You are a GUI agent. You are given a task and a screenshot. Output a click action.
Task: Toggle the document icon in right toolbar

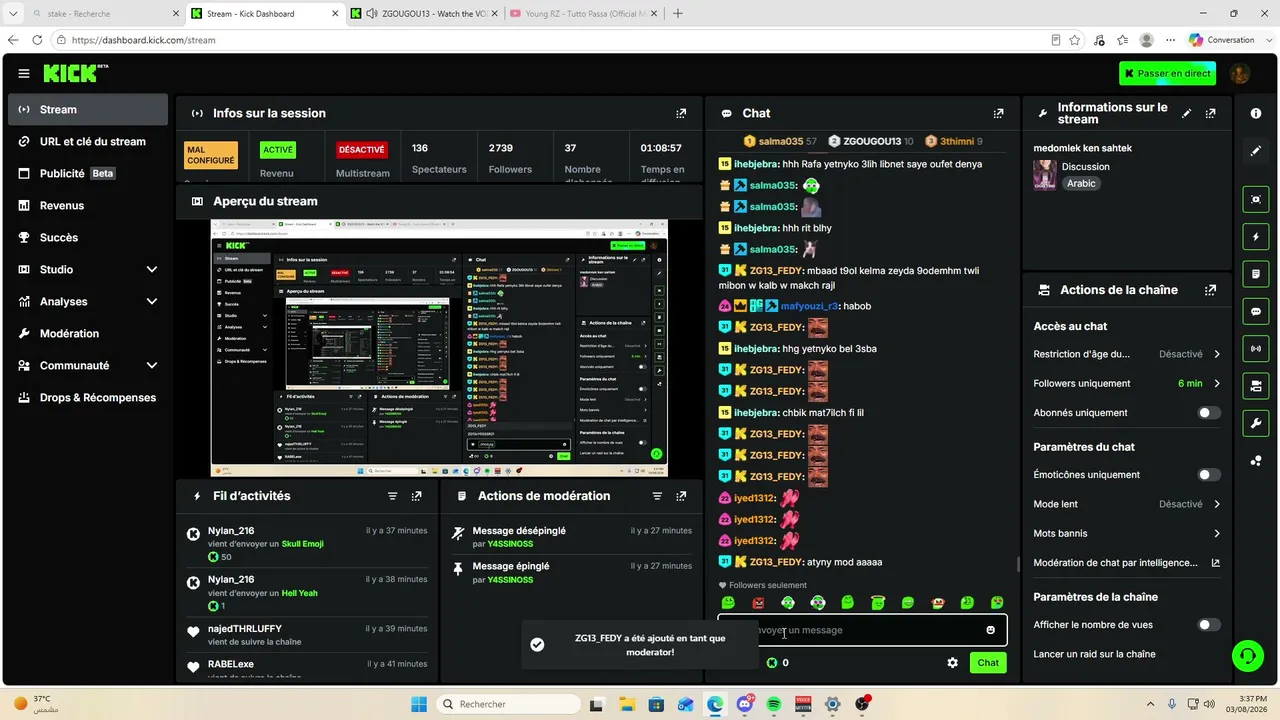click(x=1256, y=274)
